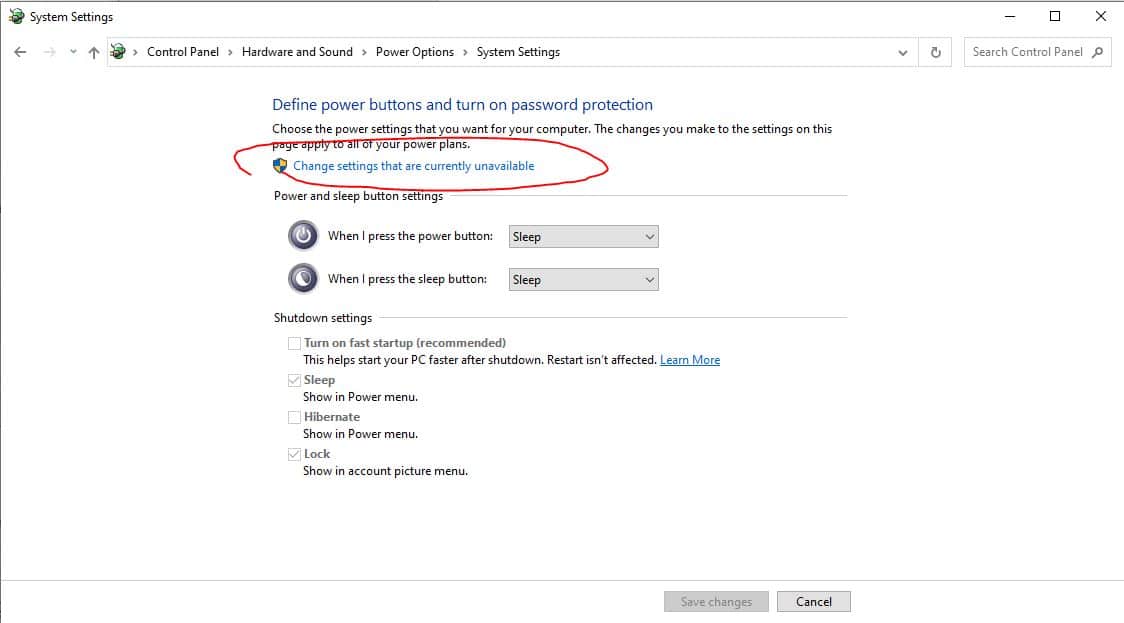Open the recent locations chevron
Screen dimensions: 1124x623
click(x=73, y=52)
